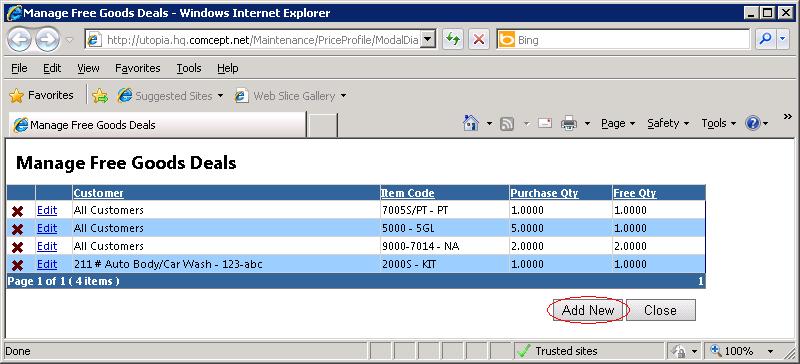
Task: Open the Tools menu in menu bar
Action: click(x=189, y=68)
